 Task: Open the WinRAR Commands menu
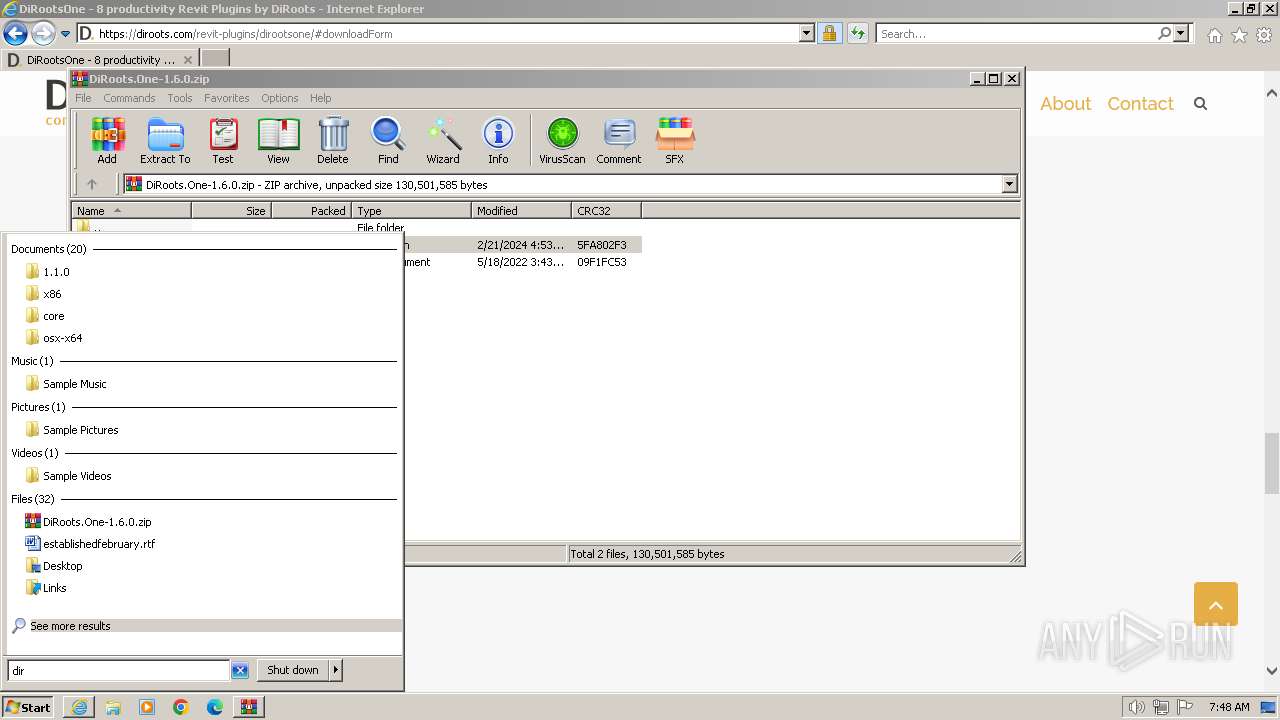click(x=129, y=98)
